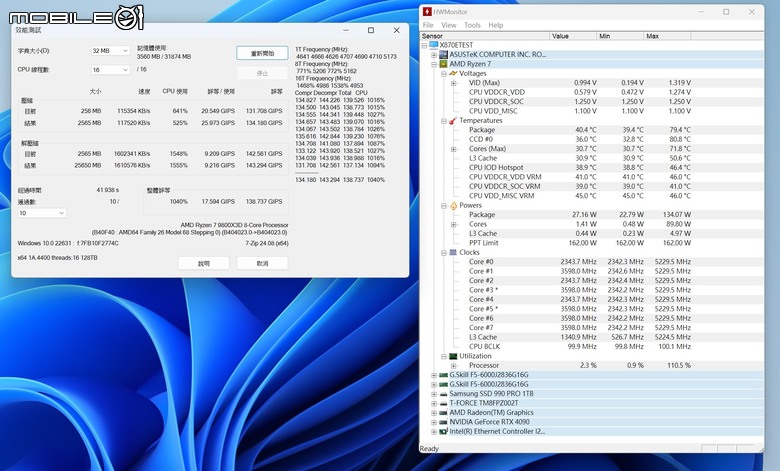Screen dimensions: 780x471
Task: Select the PPT Limit power row
Action: pos(592,243)
